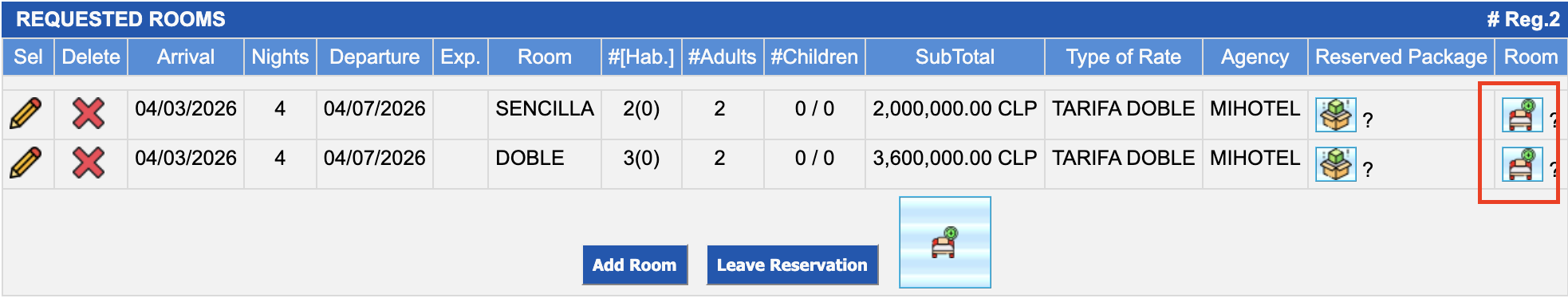Screen dimensions: 1568x298
Task: Assign room icon for DOBLE row
Action: point(1522,164)
